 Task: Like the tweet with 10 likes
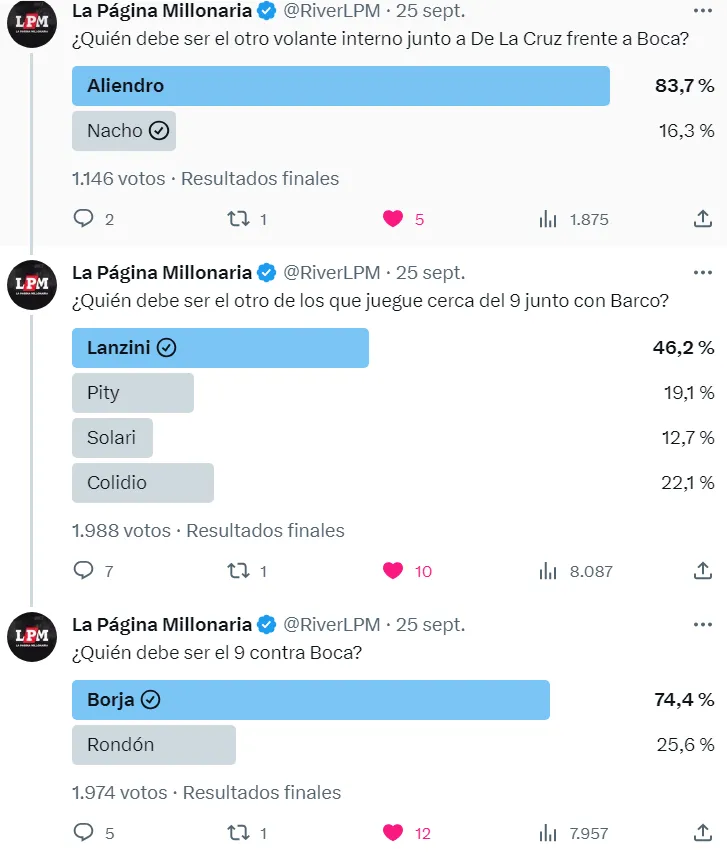tap(393, 571)
